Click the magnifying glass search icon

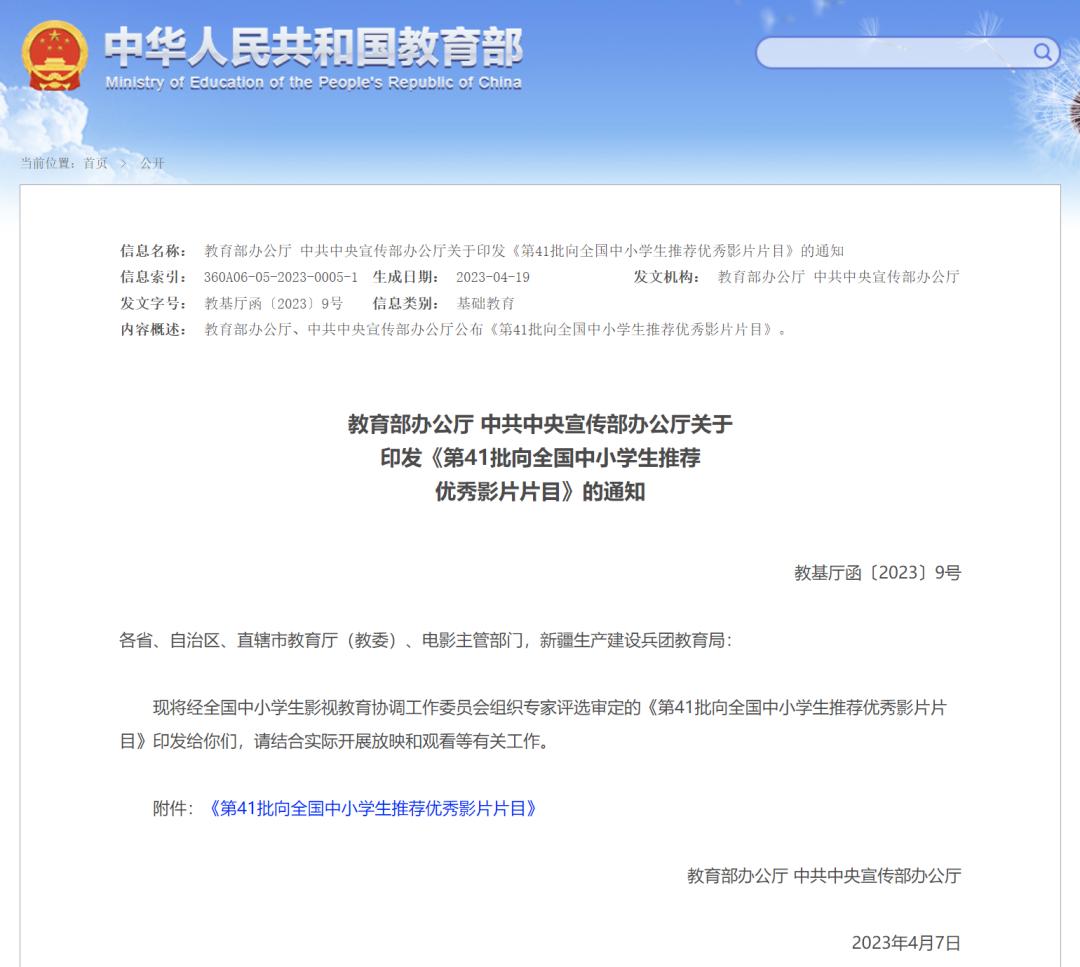point(1043,51)
